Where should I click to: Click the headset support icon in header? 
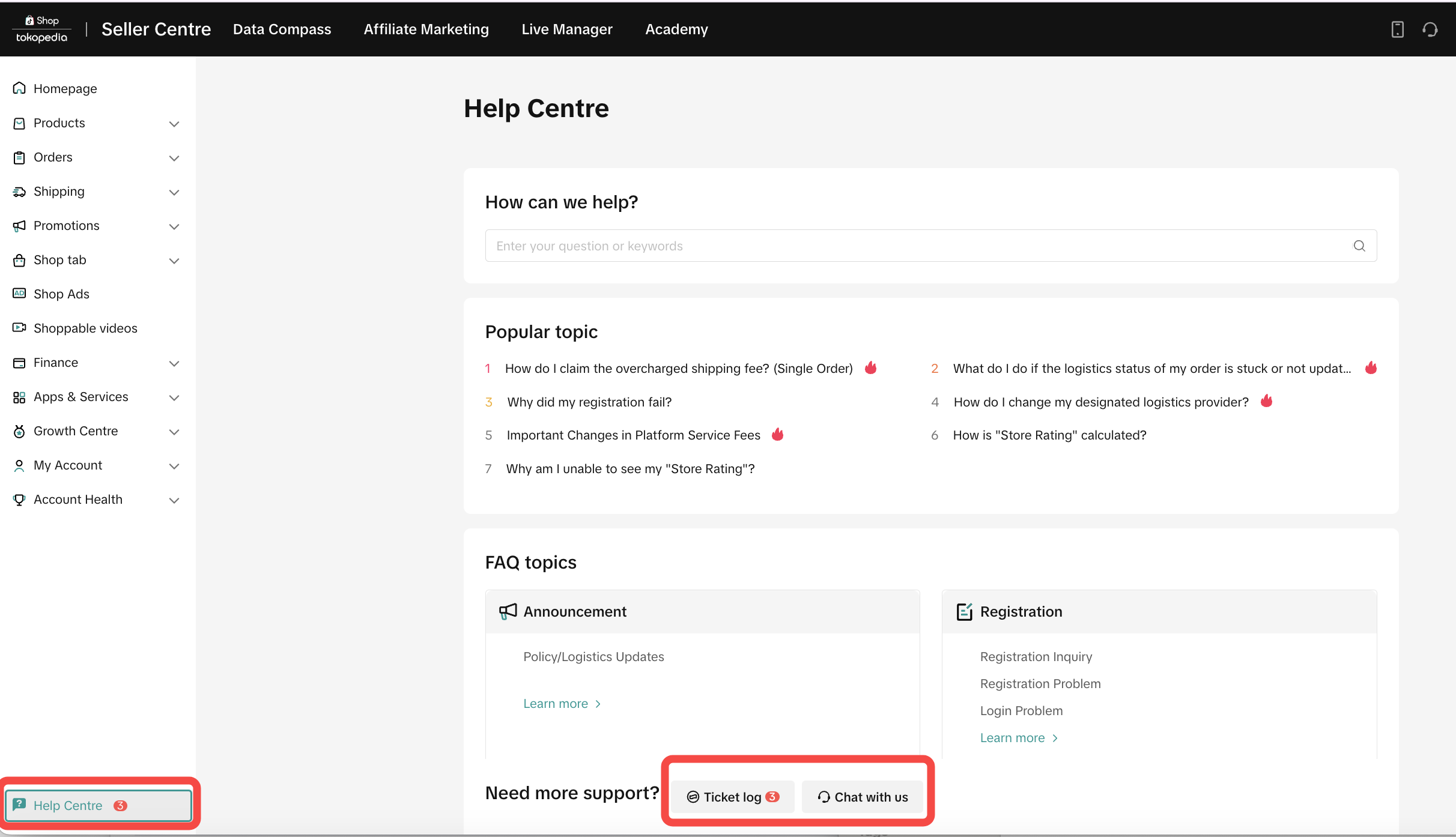(x=1430, y=29)
